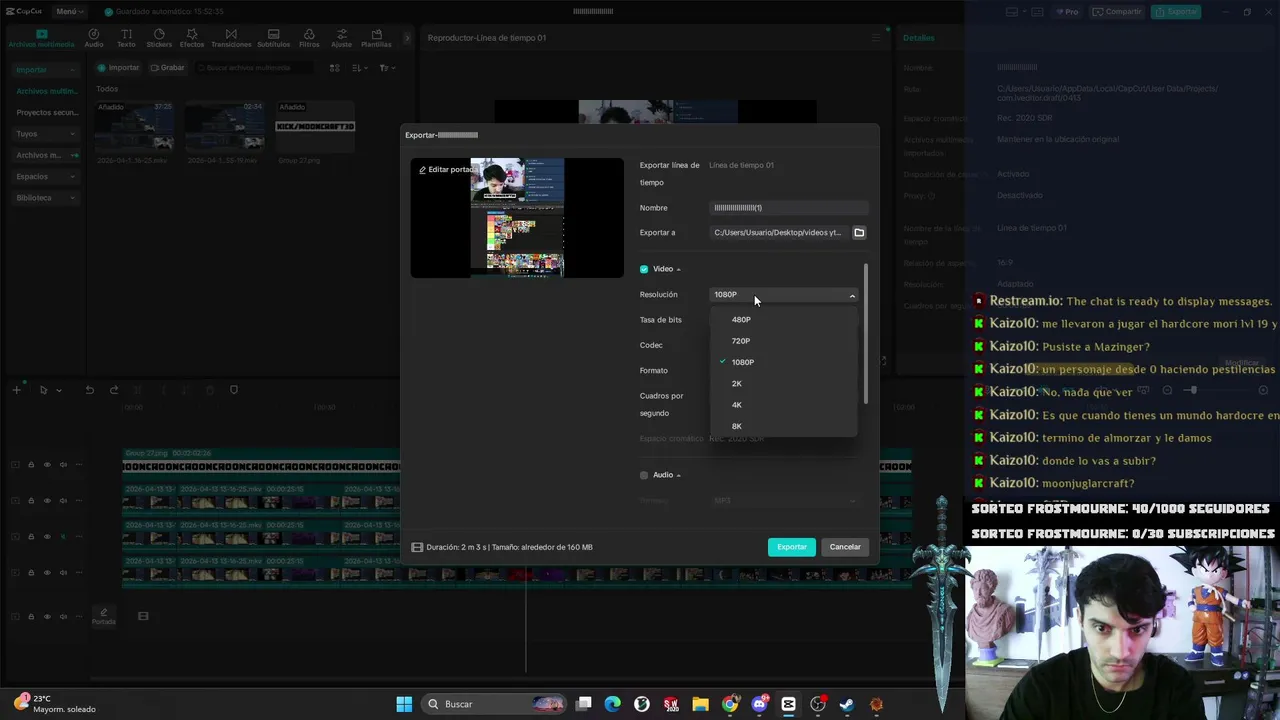The width and height of the screenshot is (1280, 720).
Task: Open the Subtítulos tool icon
Action: [273, 38]
